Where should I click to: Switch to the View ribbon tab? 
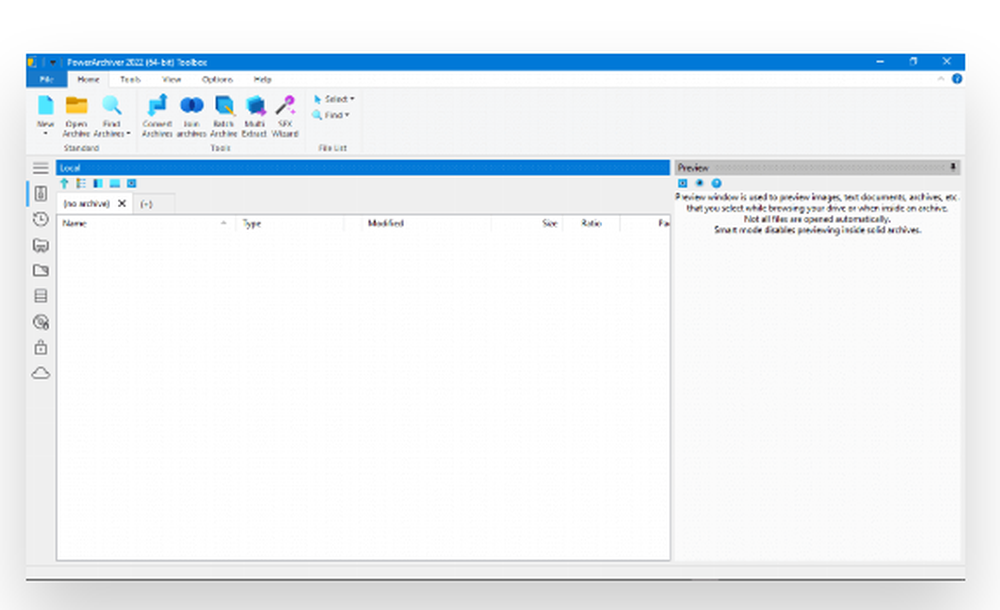[x=172, y=79]
